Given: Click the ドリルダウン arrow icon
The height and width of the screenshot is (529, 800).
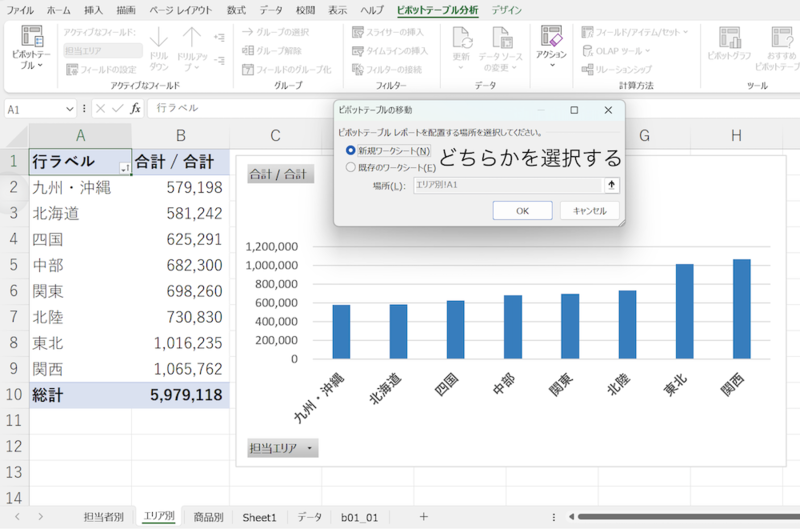Looking at the screenshot, I should click(x=159, y=38).
